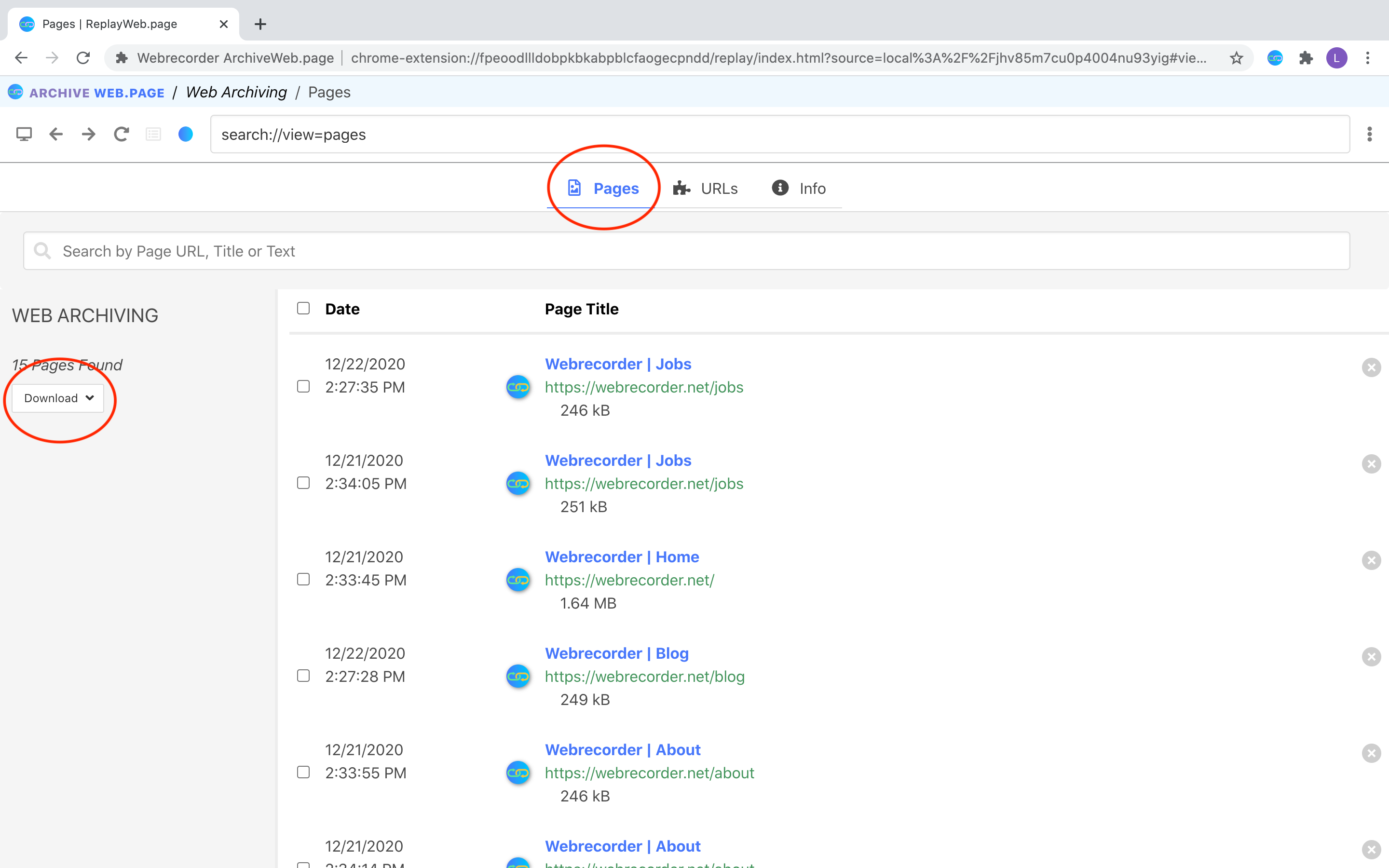Image resolution: width=1389 pixels, height=868 pixels.
Task: Open Chrome three-dot menu
Action: pyautogui.click(x=1368, y=58)
